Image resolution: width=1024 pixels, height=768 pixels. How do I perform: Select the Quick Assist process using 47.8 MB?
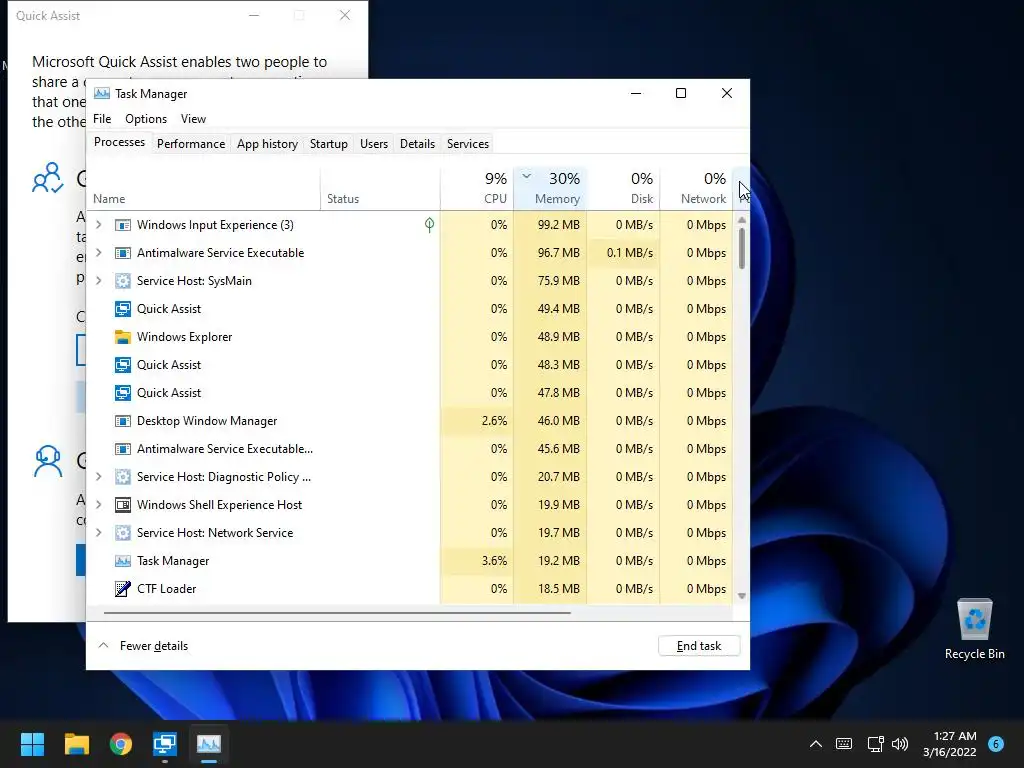point(409,392)
